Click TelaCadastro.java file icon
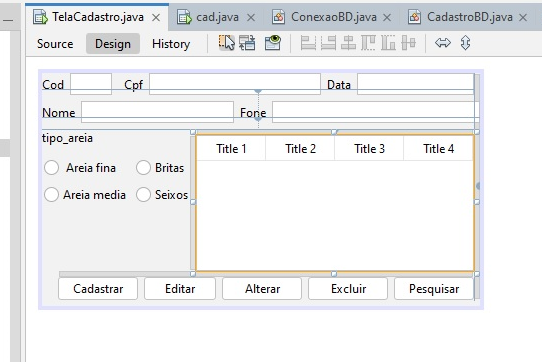The width and height of the screenshot is (542, 362). [40, 17]
